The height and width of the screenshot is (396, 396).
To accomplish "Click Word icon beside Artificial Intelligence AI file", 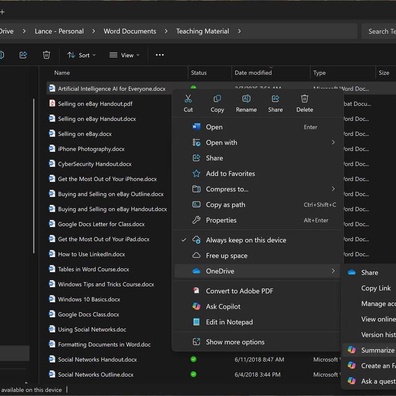I will click(52, 88).
